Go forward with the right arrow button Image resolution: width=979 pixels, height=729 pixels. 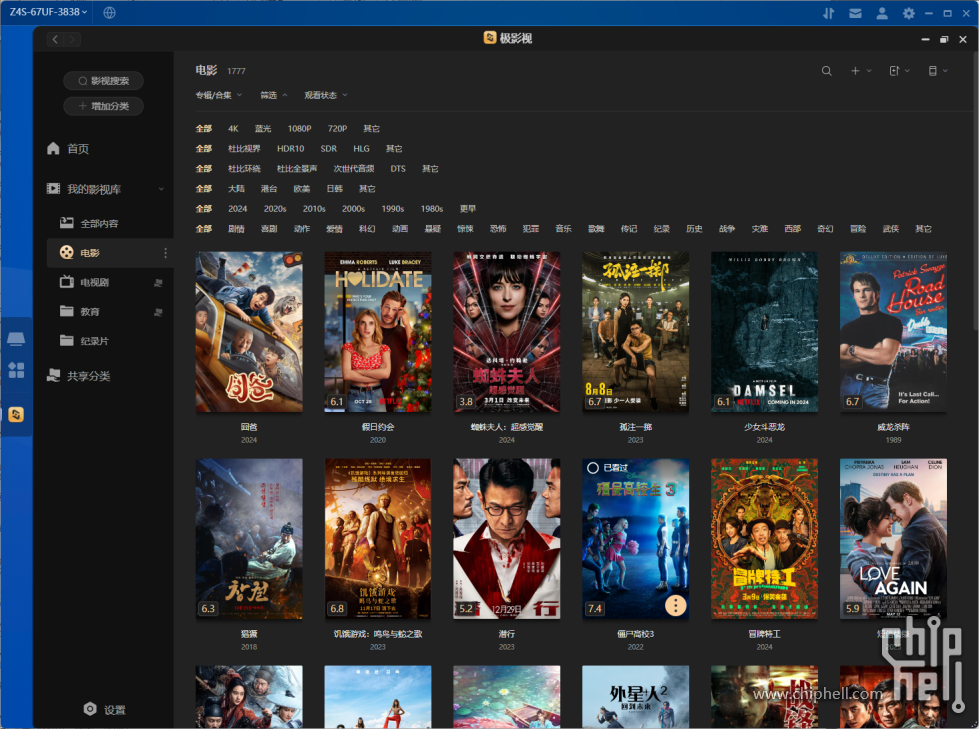coord(72,39)
